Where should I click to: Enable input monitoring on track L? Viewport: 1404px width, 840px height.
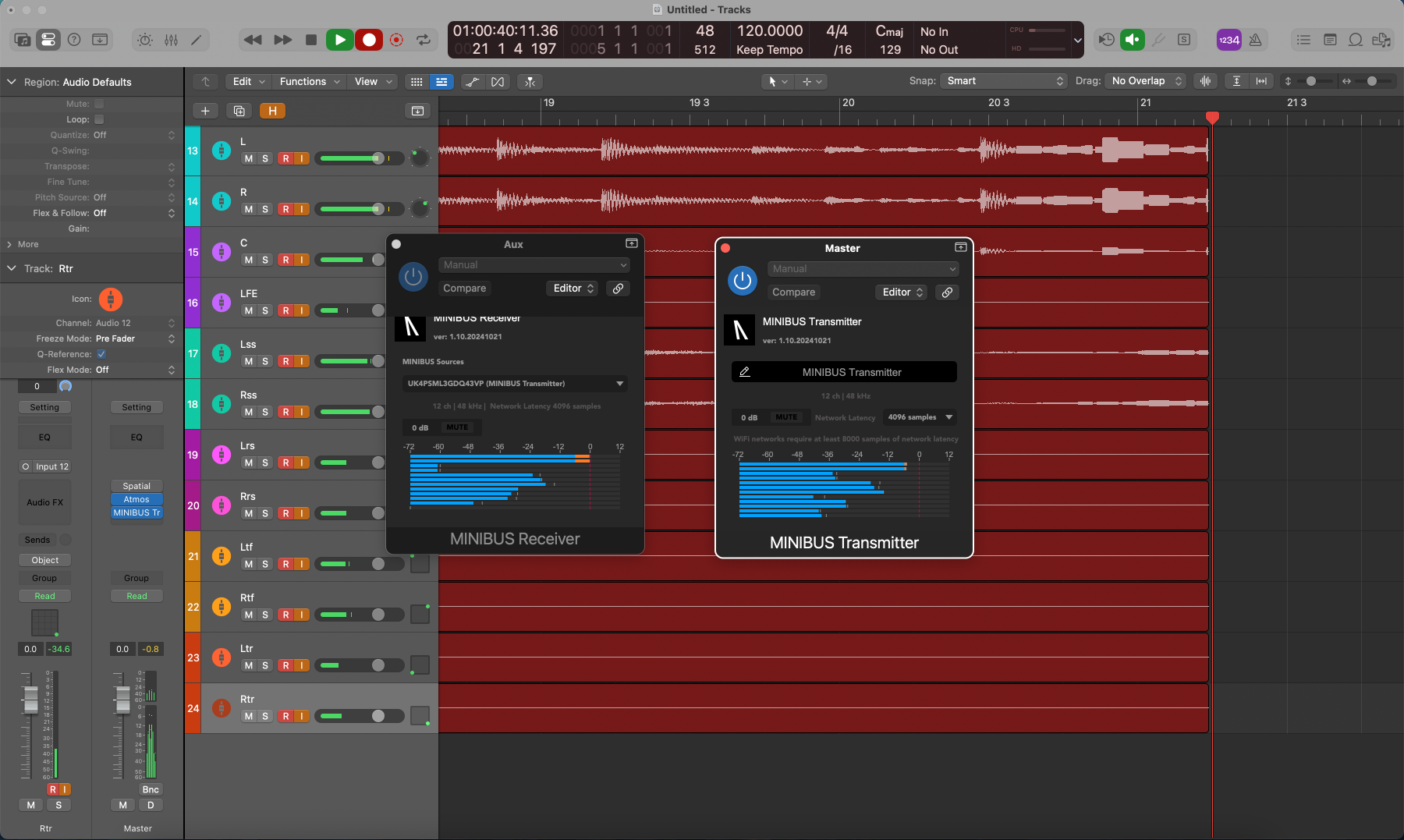click(302, 158)
